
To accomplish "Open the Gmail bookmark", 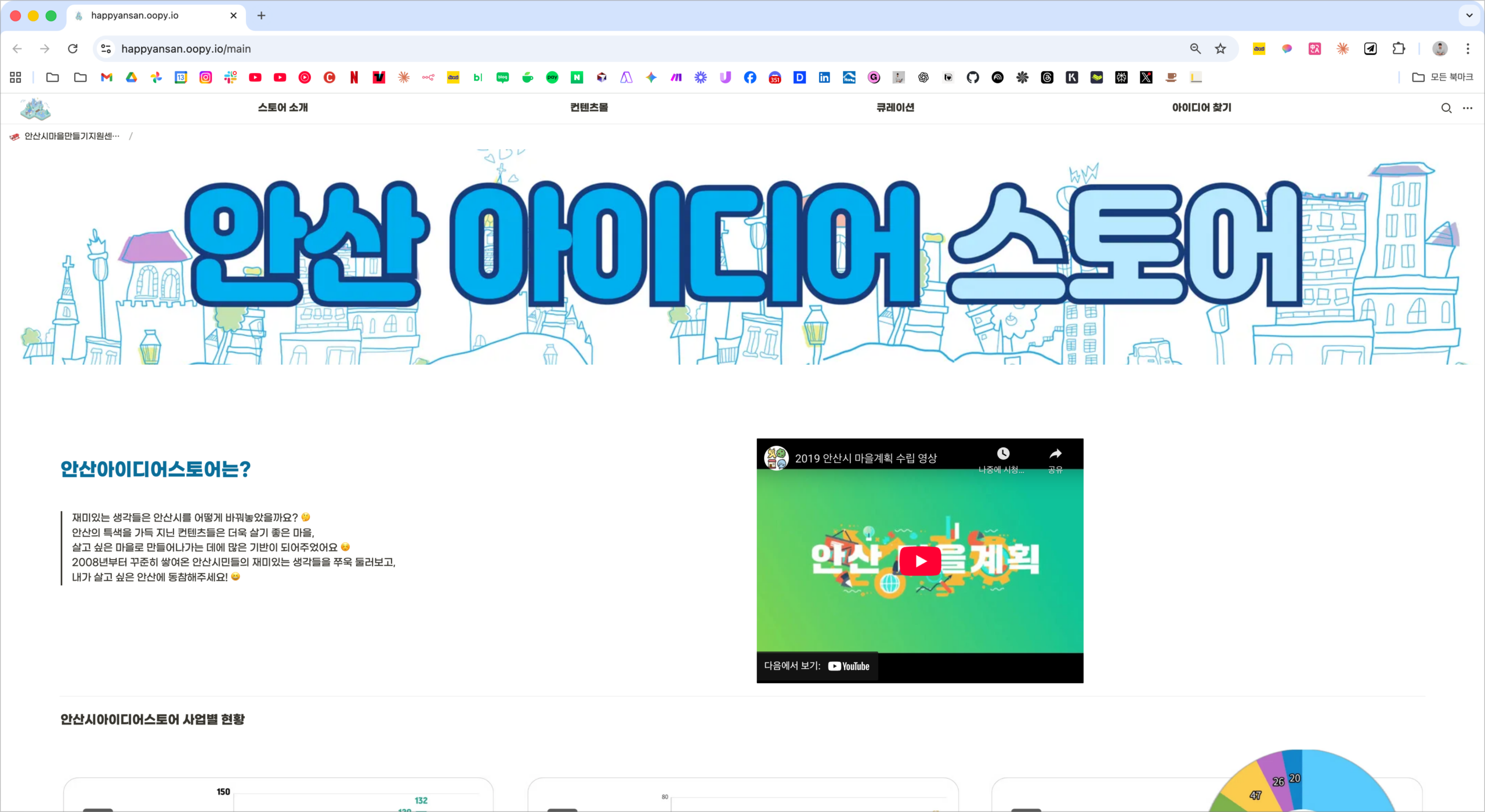I will [106, 77].
